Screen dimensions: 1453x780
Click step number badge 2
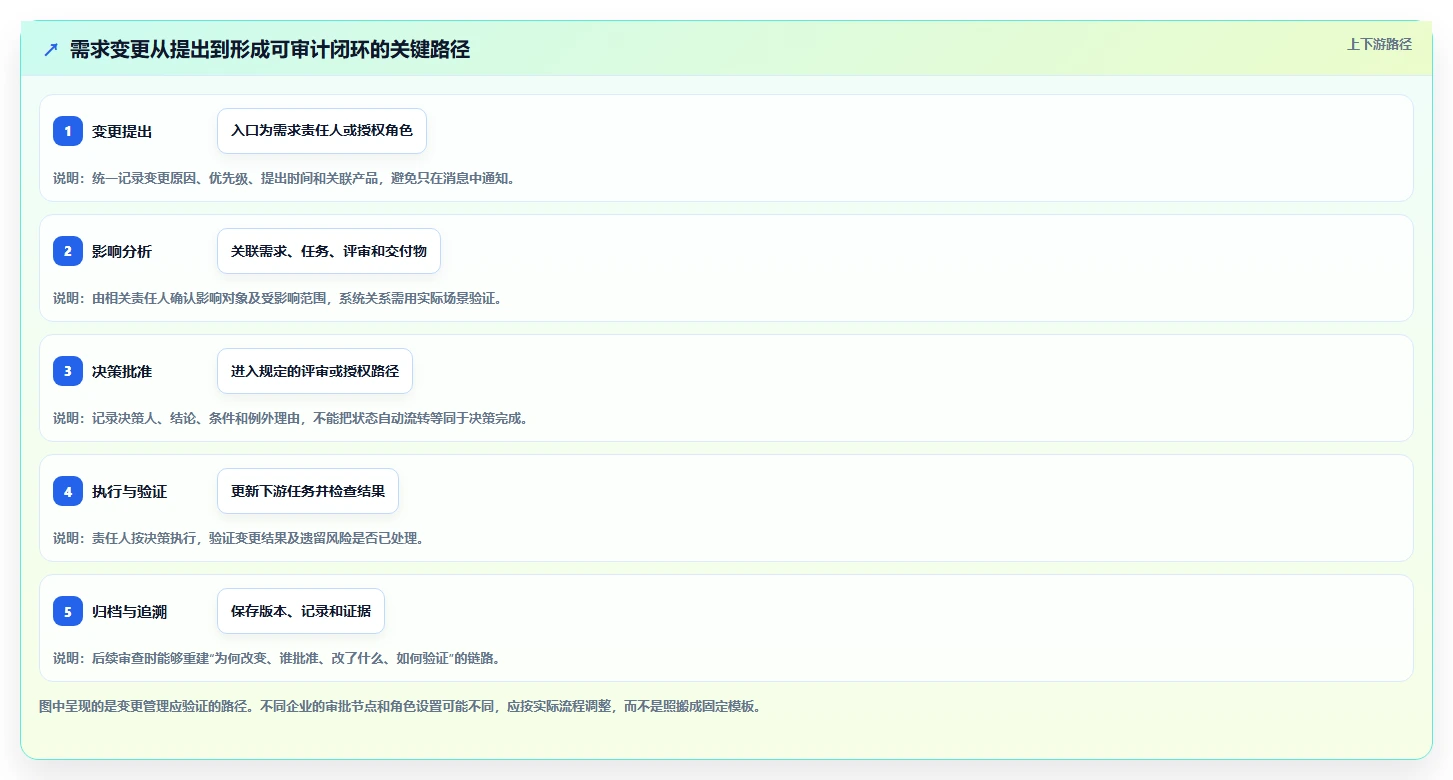pos(68,251)
